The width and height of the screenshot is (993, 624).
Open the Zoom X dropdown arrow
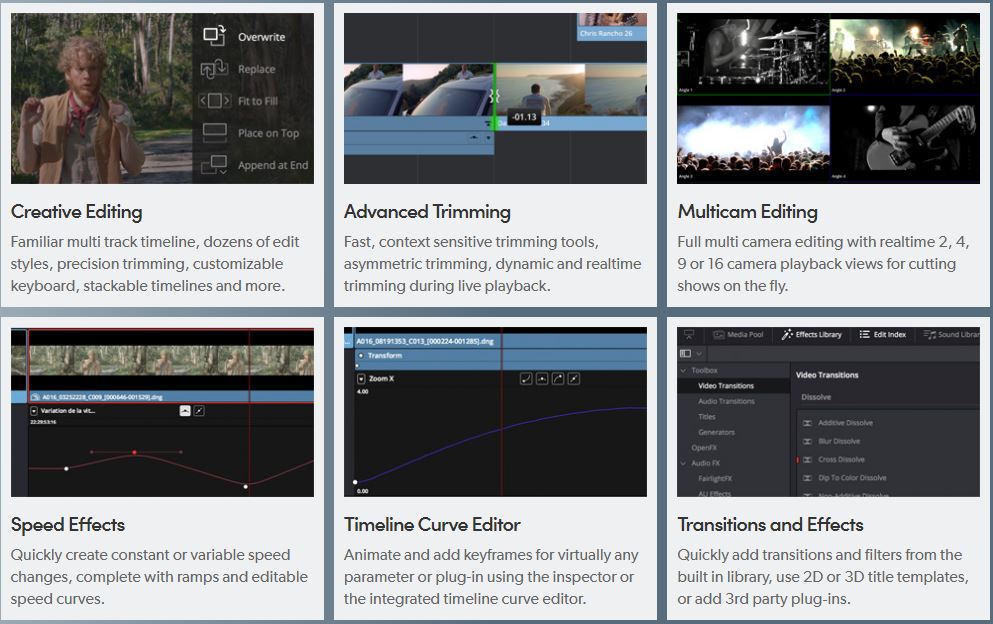point(362,379)
